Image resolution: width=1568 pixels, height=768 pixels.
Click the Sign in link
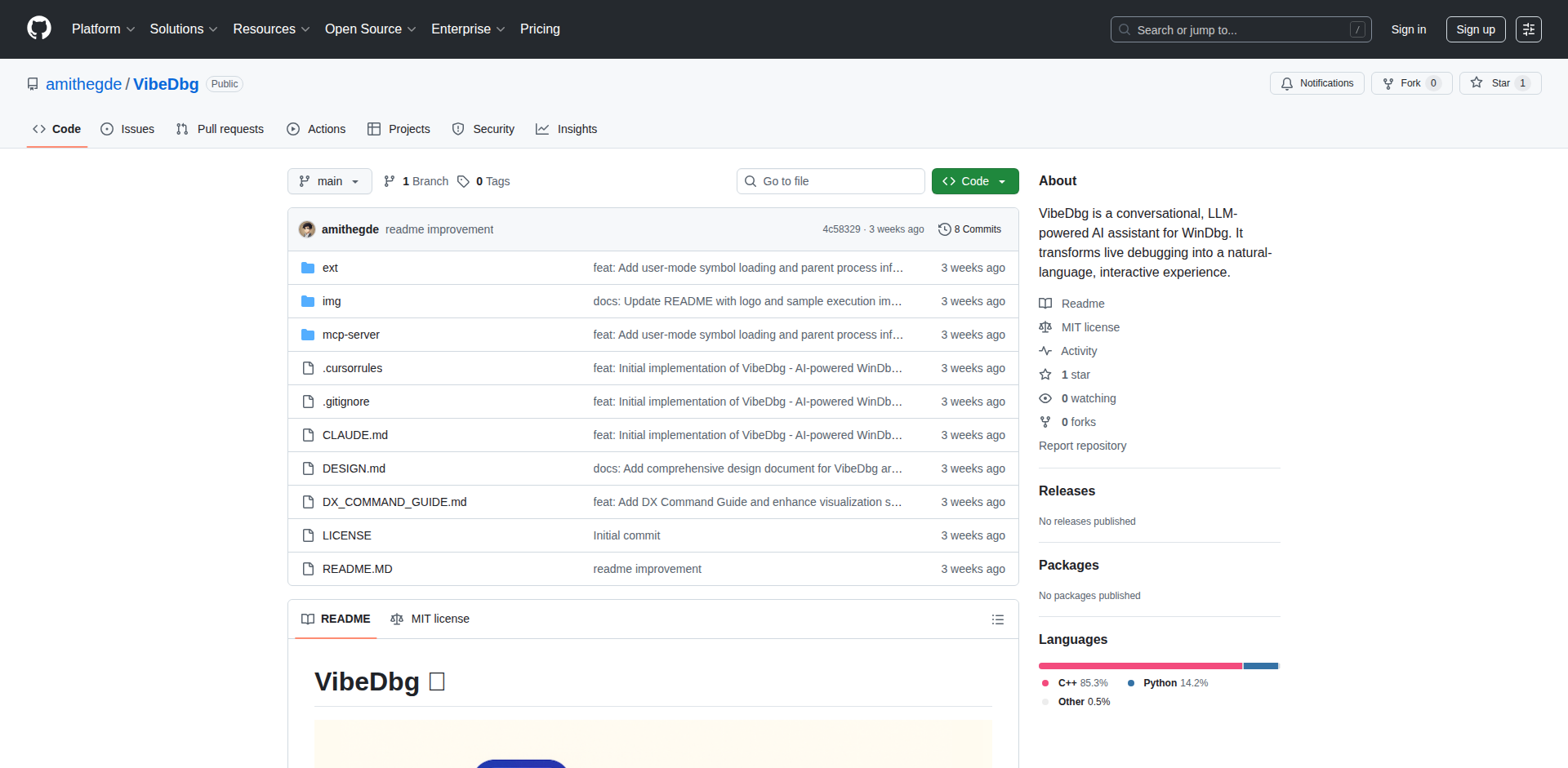1409,29
